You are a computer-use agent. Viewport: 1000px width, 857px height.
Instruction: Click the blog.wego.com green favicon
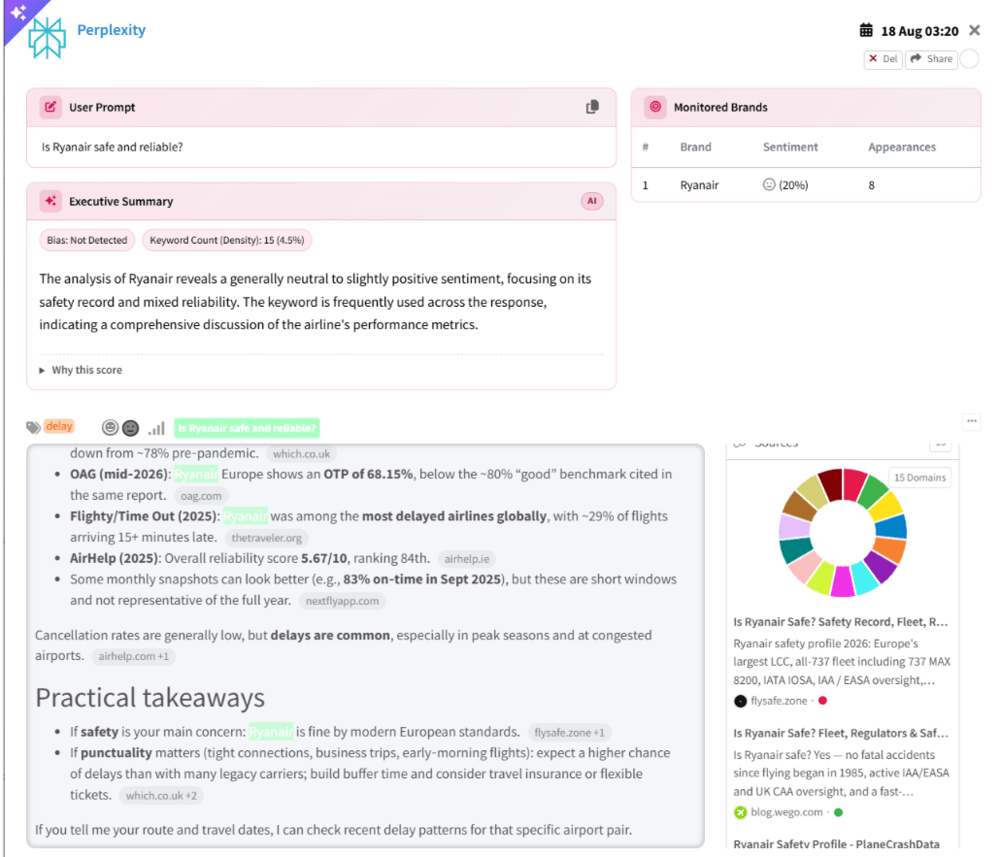tap(740, 812)
